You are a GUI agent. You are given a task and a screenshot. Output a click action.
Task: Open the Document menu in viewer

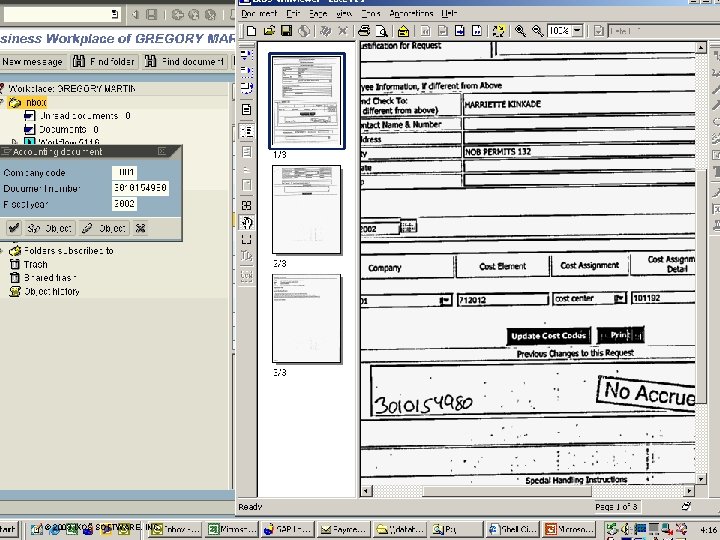259,14
